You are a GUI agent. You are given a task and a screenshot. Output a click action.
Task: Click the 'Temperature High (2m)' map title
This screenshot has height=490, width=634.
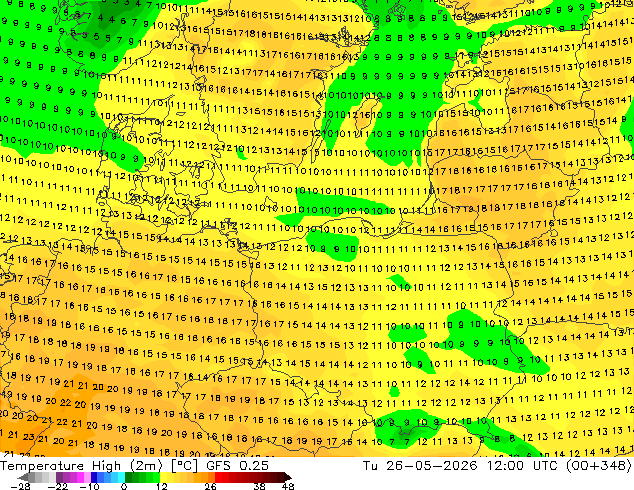point(81,466)
